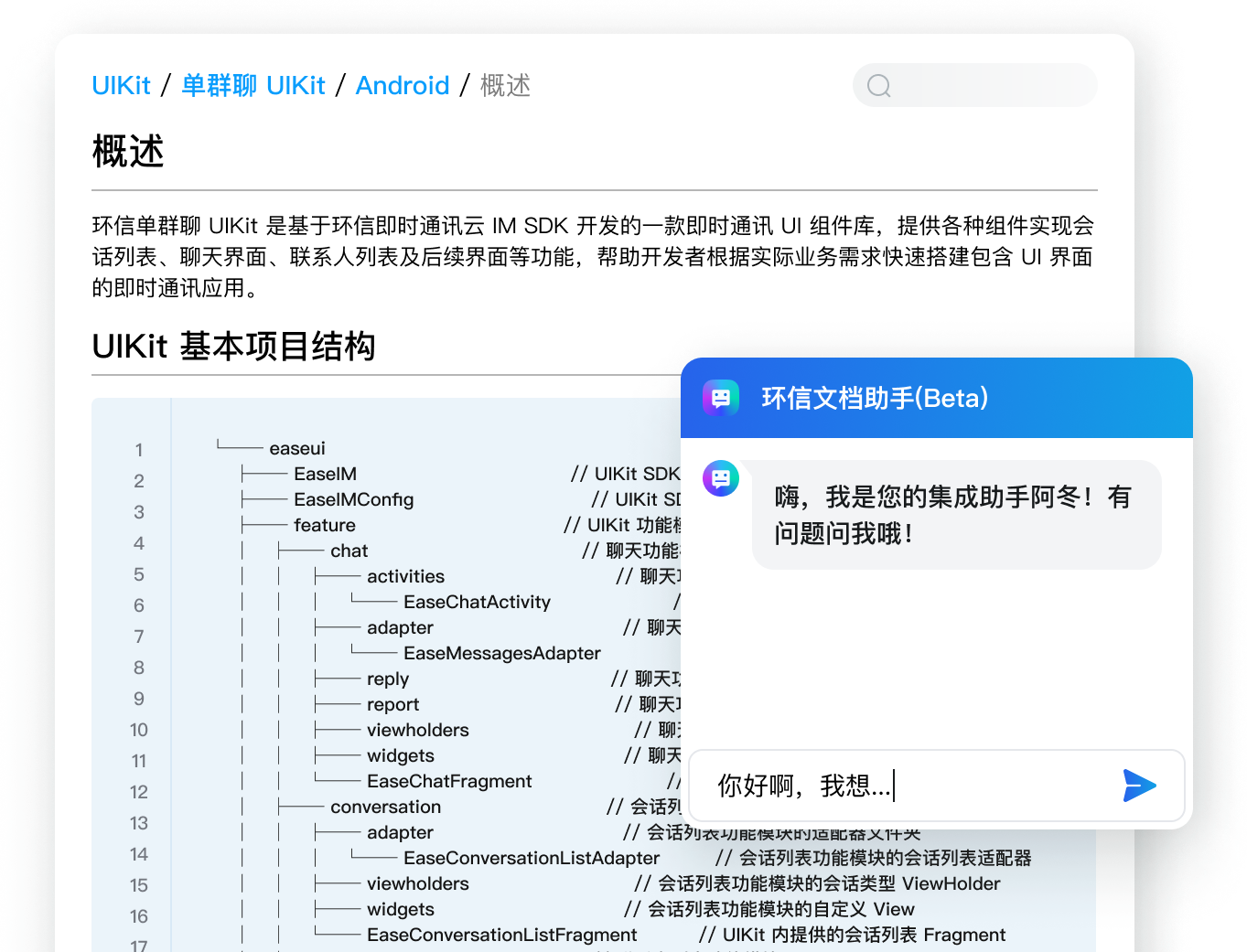Screen dimensions: 1247x952
Task: Click the 环信文档助手(Beta) header title
Action: (x=875, y=399)
